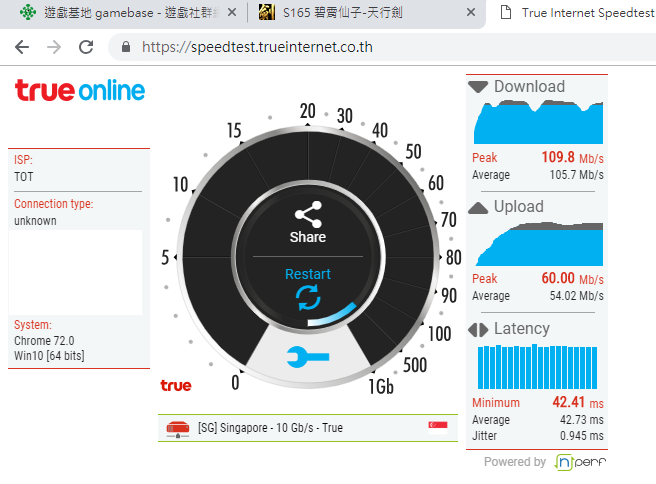Click the Upload triangle icon
656x484 pixels.
pyautogui.click(x=478, y=207)
